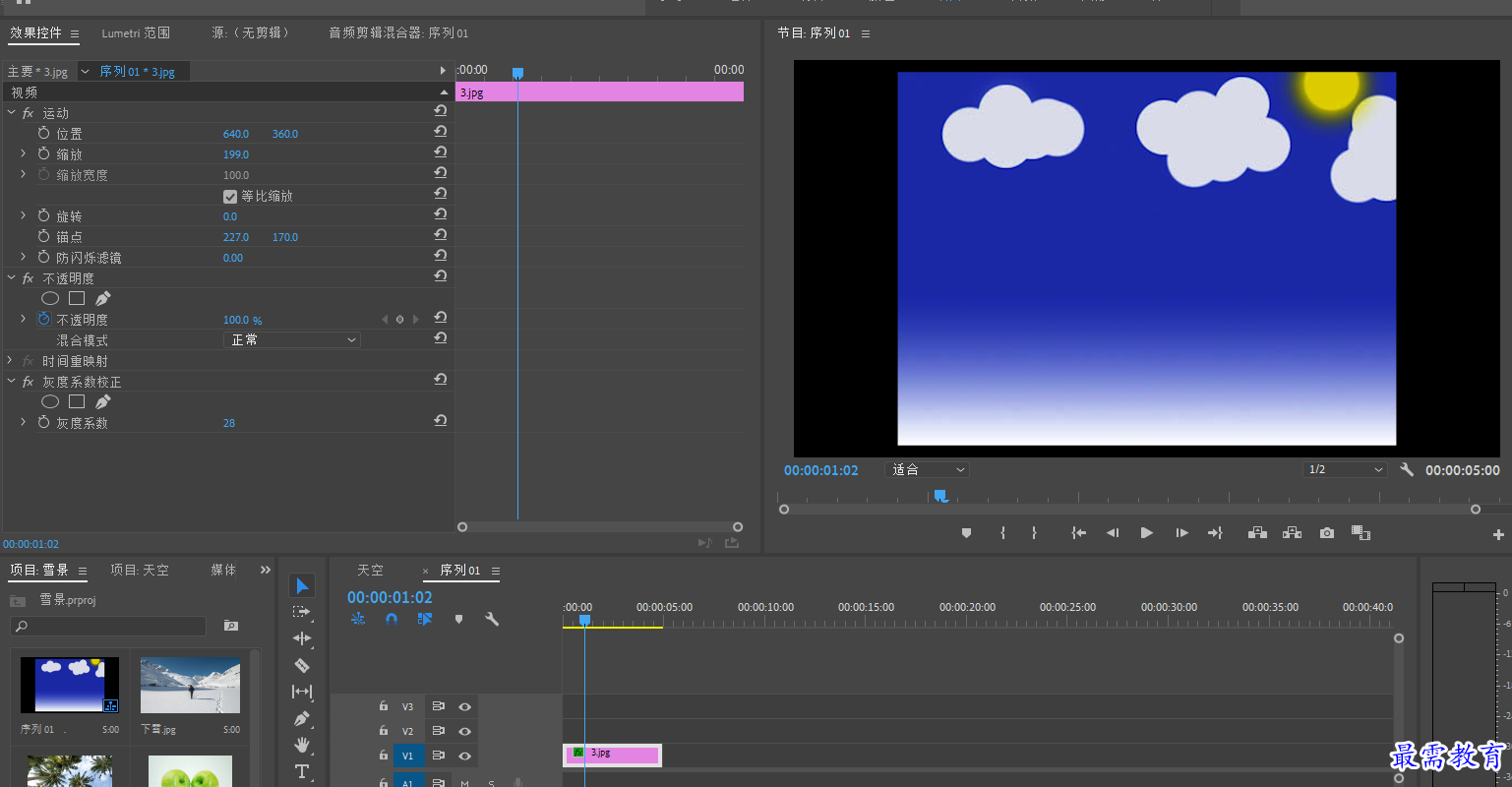Image resolution: width=1512 pixels, height=787 pixels.
Task: Draw rectangle mask under 灰度系数校正
Action: point(77,401)
